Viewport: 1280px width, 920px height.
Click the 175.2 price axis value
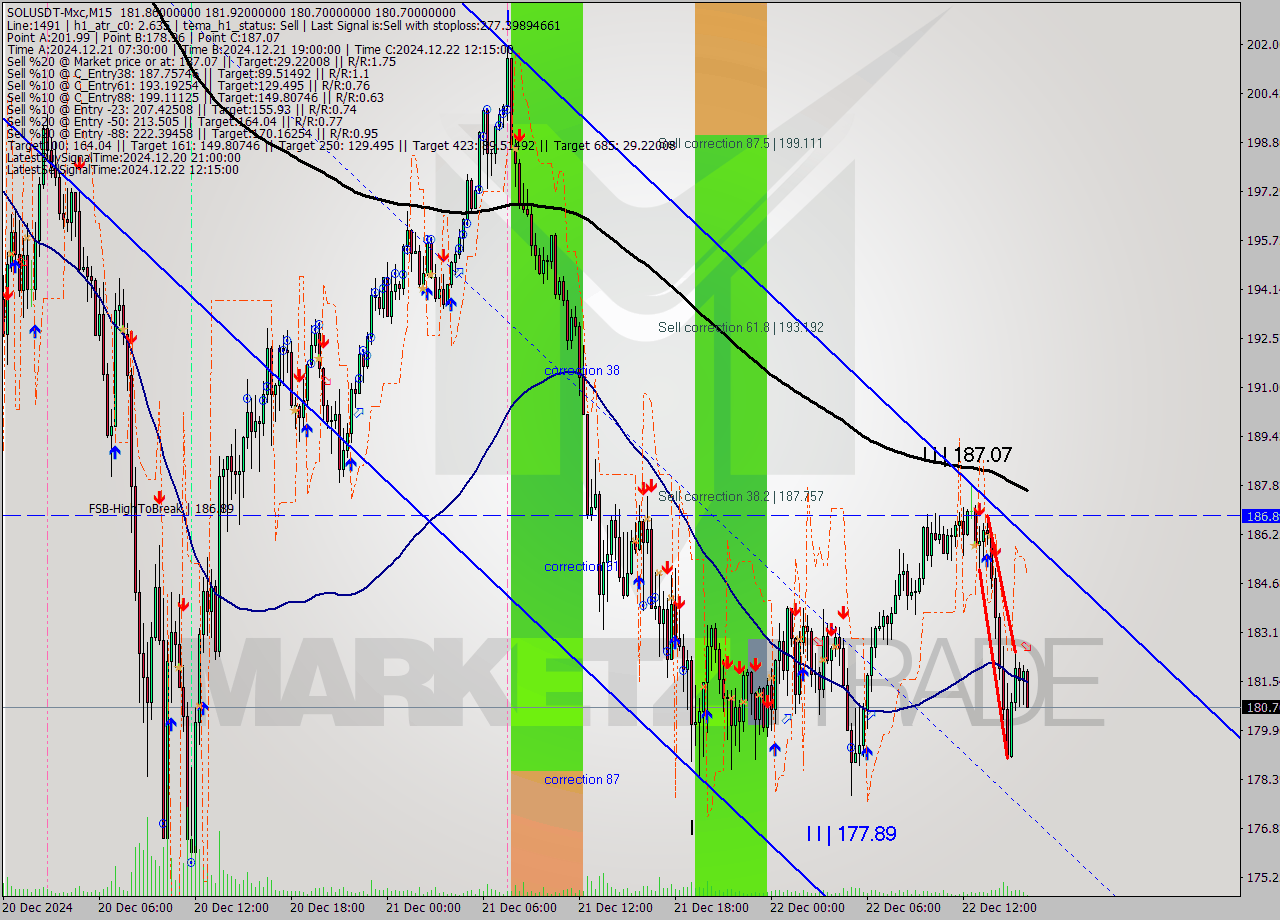tap(1263, 877)
